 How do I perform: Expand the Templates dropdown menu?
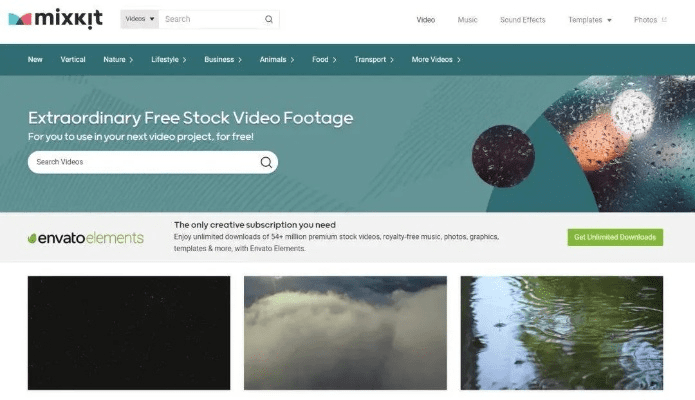590,20
